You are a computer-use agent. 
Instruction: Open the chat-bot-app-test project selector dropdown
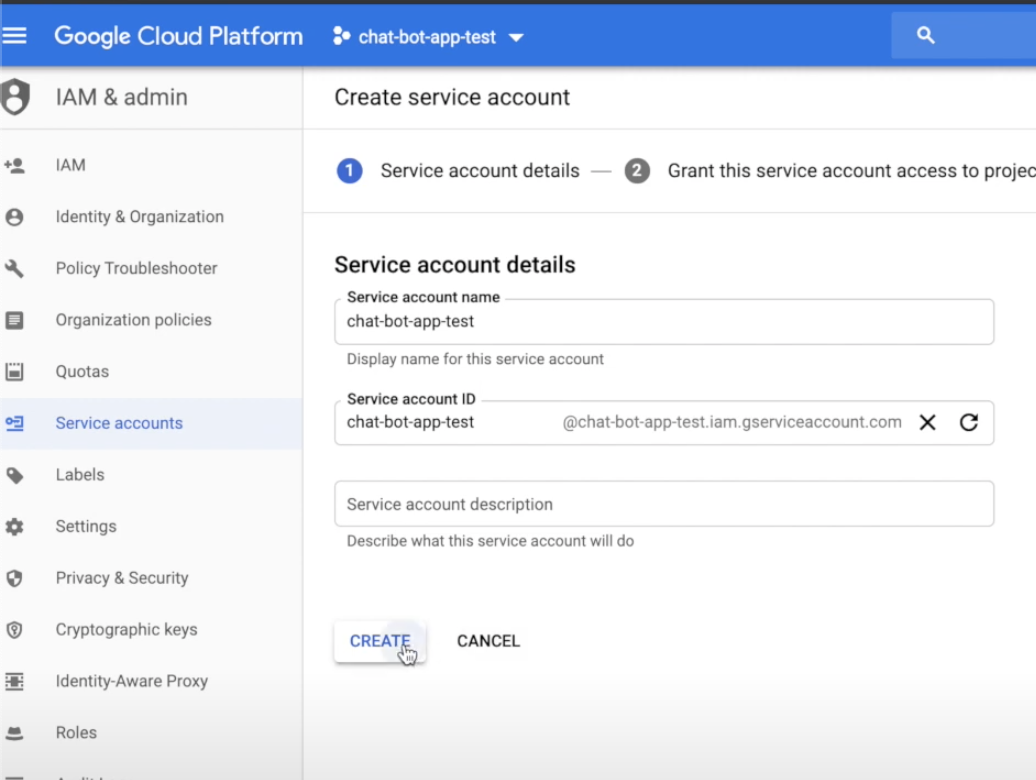click(x=428, y=37)
